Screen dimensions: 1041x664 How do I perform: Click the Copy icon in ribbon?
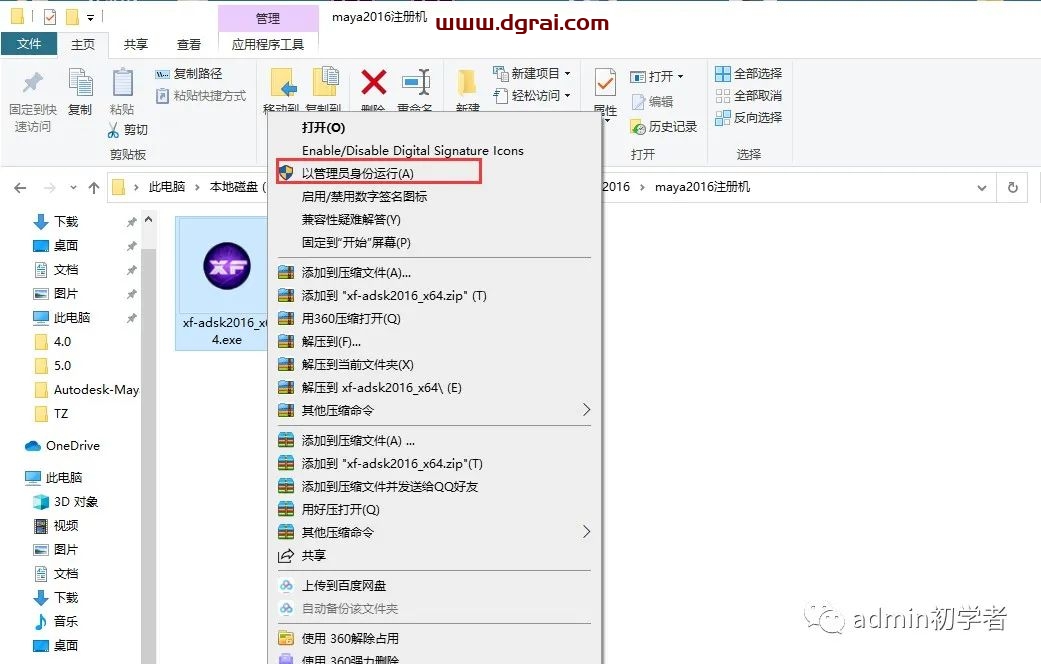tap(80, 84)
